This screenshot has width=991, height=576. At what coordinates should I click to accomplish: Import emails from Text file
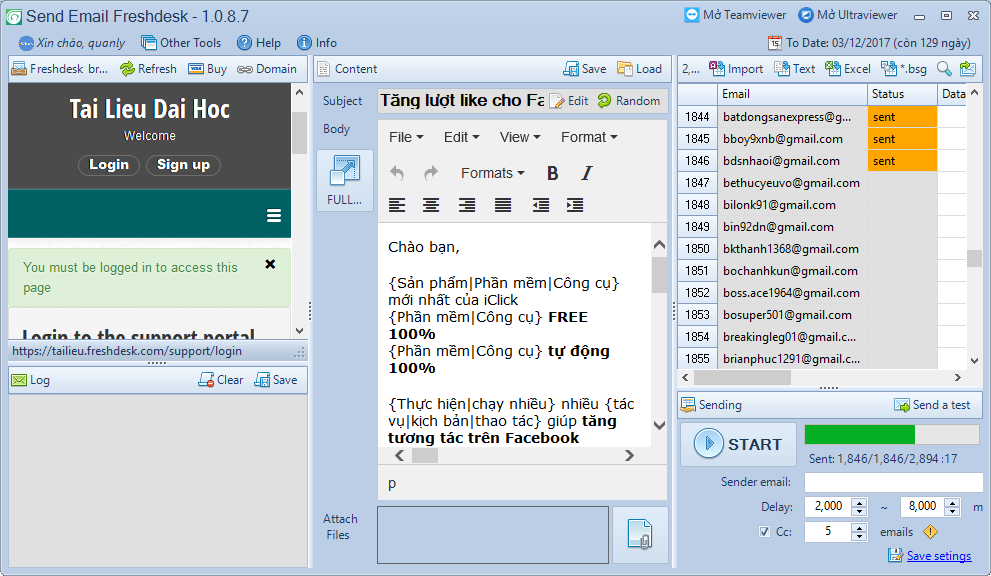click(794, 69)
